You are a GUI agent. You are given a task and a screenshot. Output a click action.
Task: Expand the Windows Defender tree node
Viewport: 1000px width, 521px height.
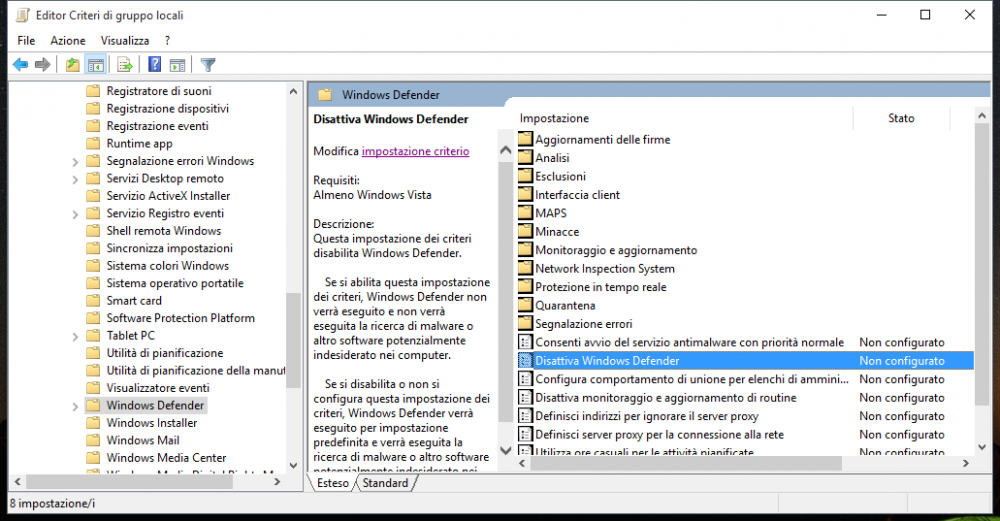(76, 406)
